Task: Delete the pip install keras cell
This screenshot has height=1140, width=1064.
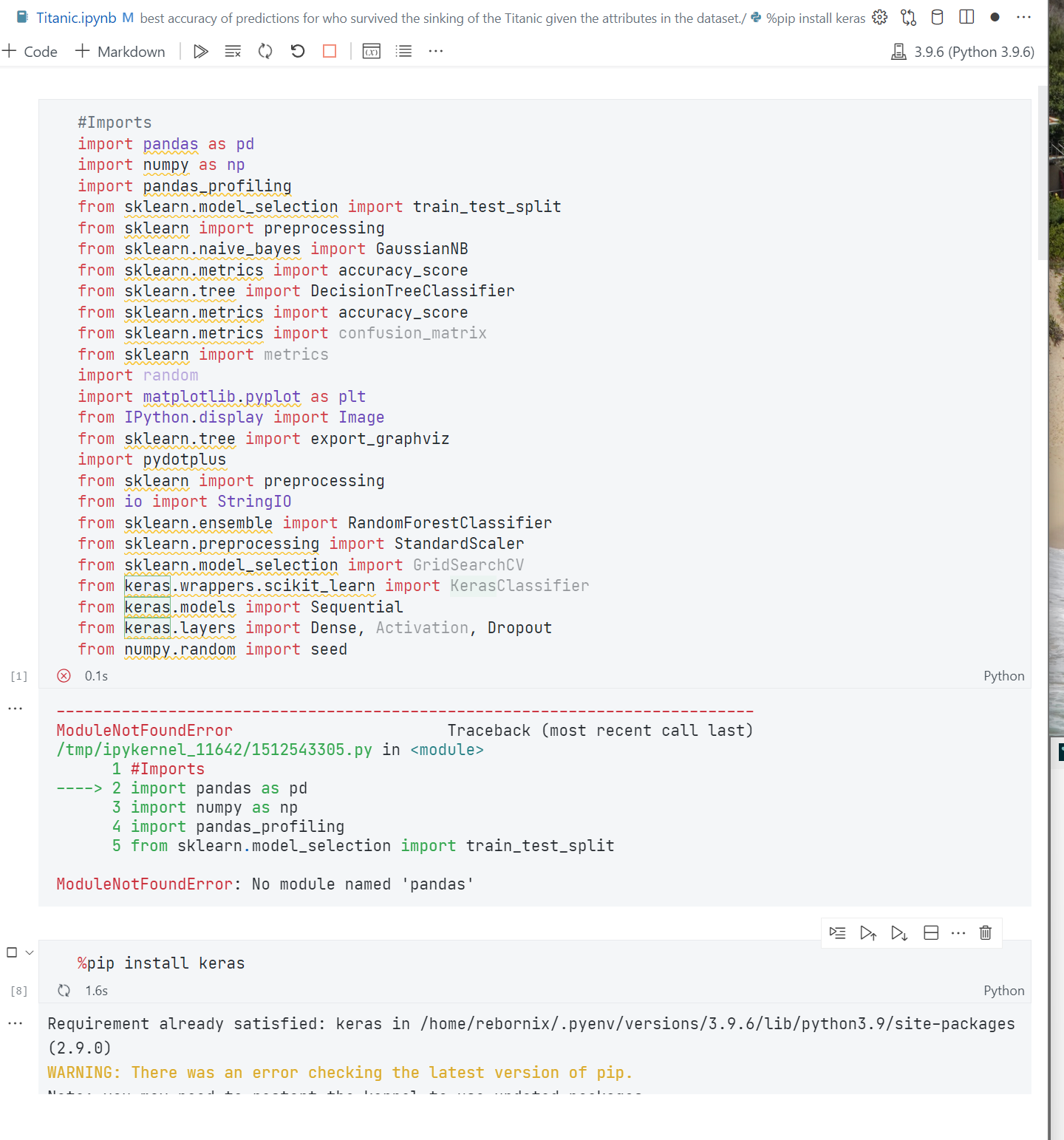Action: 985,932
